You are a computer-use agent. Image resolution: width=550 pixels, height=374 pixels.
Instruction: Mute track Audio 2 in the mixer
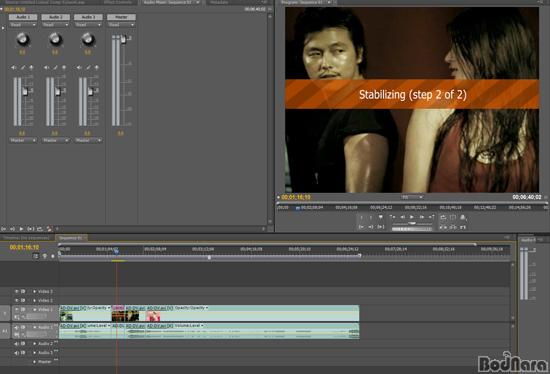[x=46, y=67]
